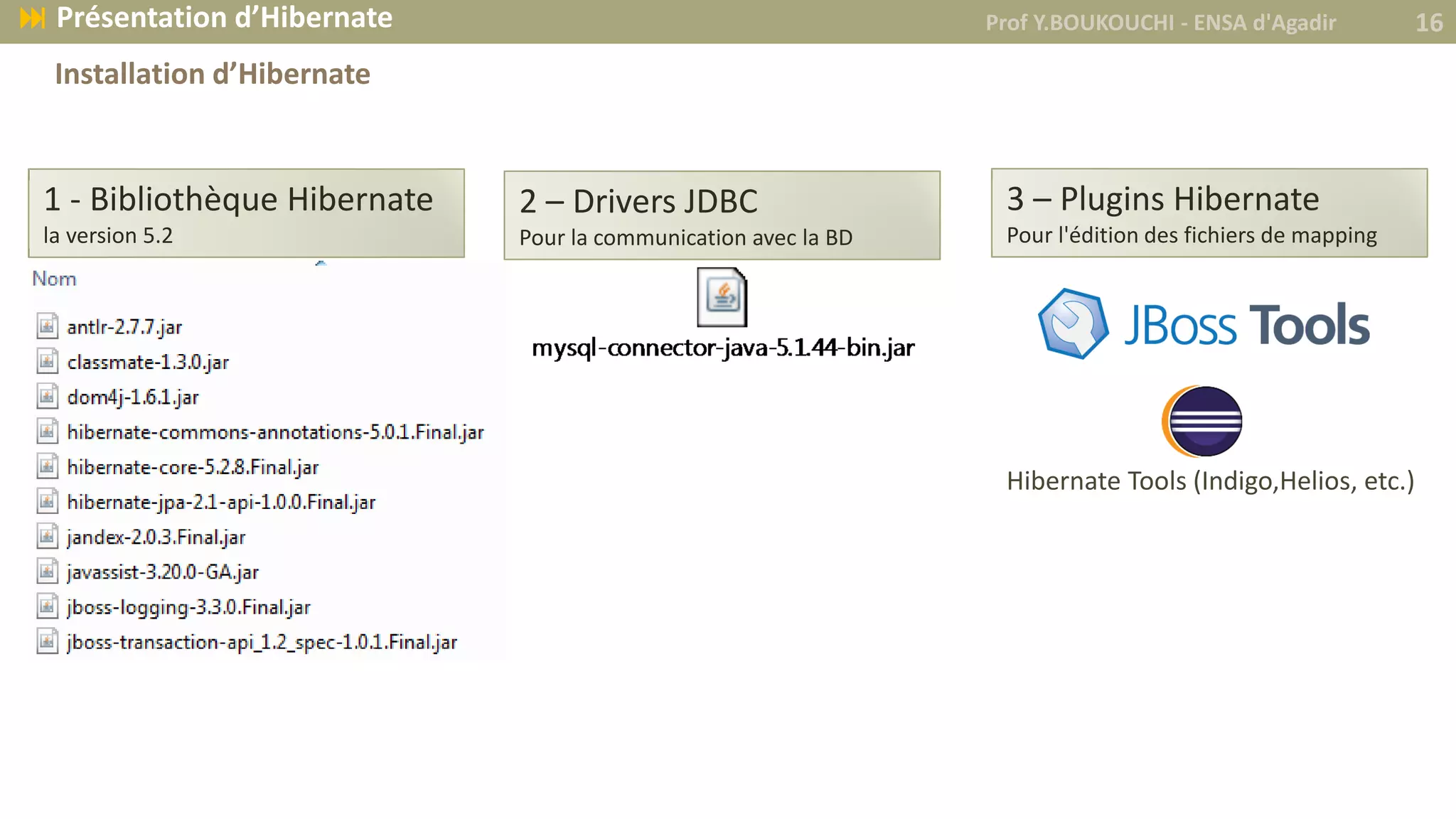
Task: Click the 'Installation d'Hibernate' subtitle
Action: [x=213, y=74]
